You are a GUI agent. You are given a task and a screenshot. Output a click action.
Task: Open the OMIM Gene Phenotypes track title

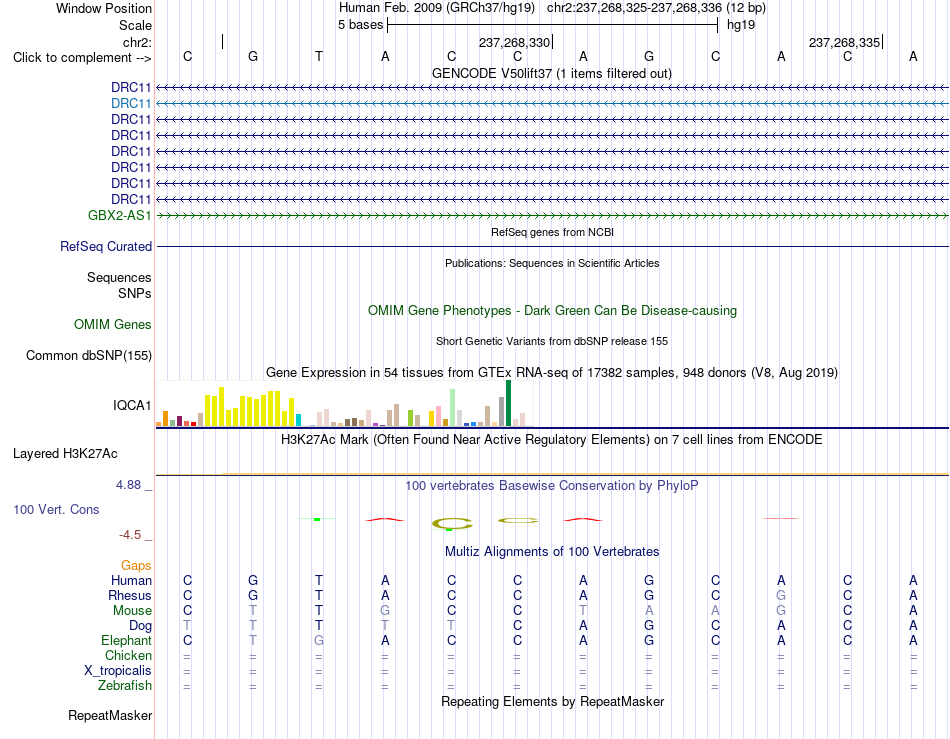(x=552, y=310)
